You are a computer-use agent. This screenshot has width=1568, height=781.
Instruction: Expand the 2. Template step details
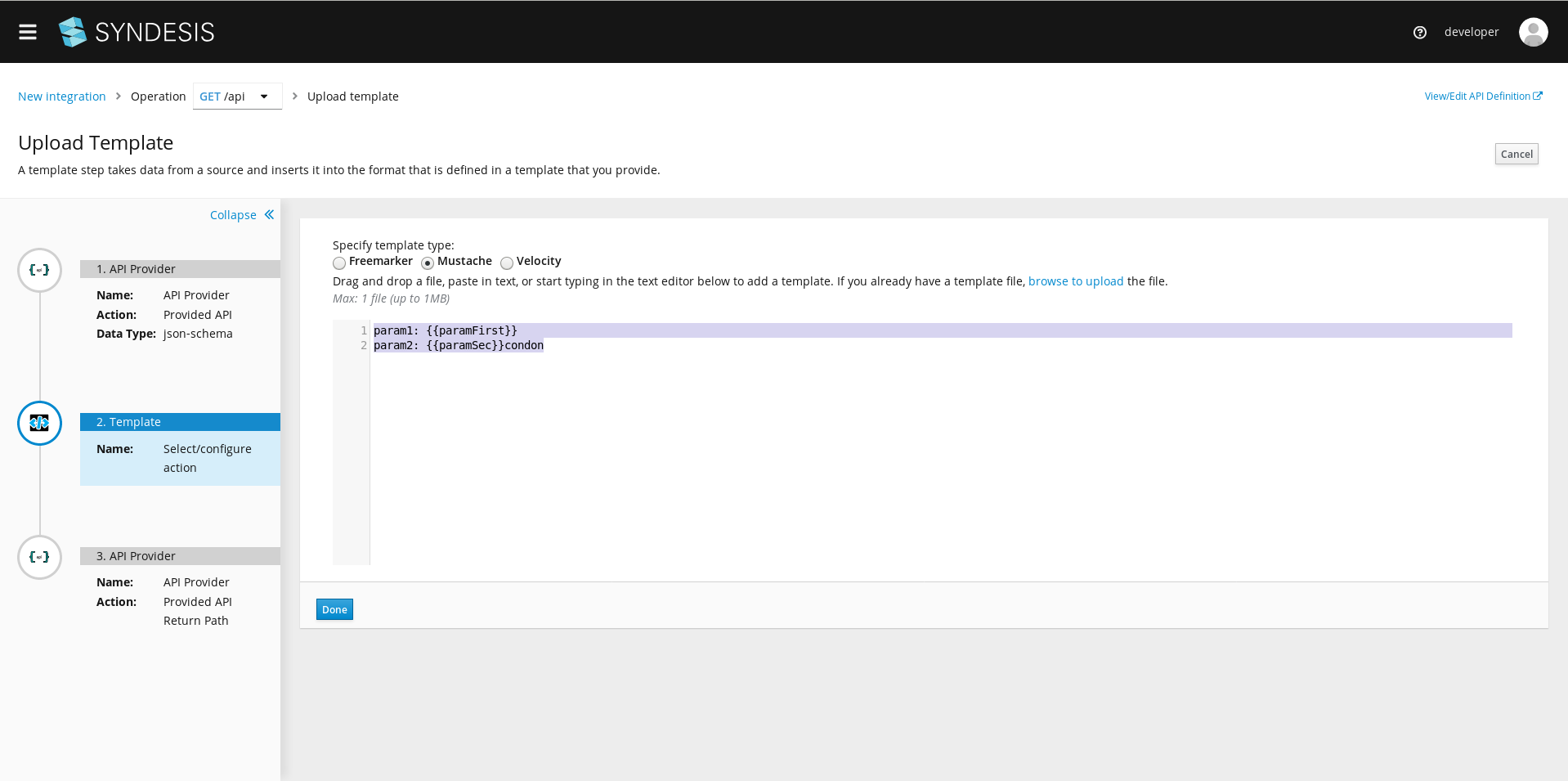180,421
